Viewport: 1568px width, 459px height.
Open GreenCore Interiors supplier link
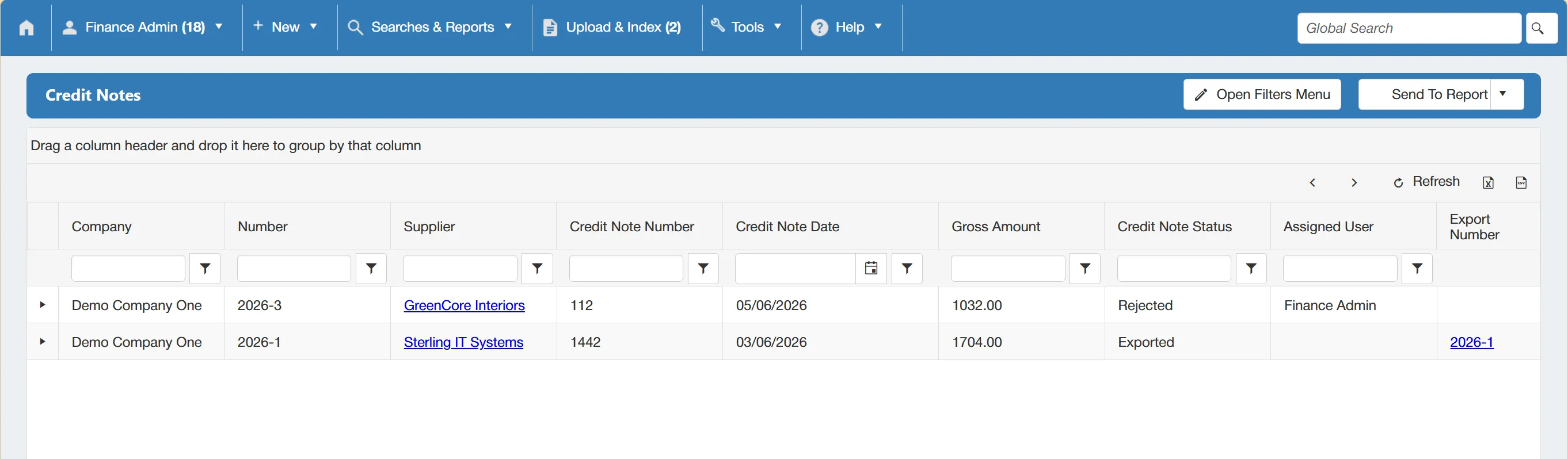(x=464, y=305)
